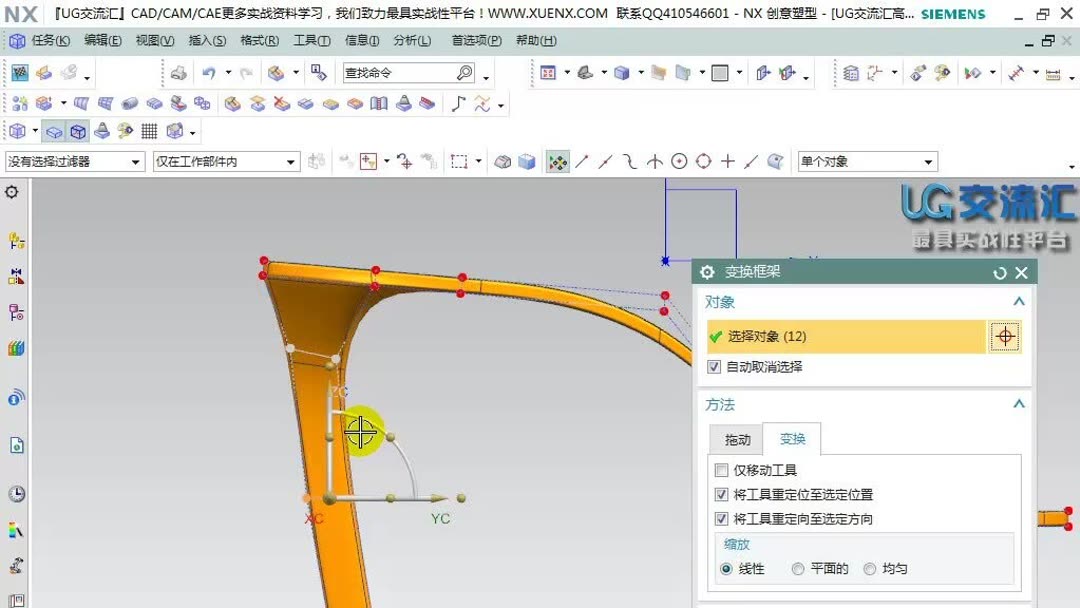Click the Print icon in the top toolbar

(177, 72)
